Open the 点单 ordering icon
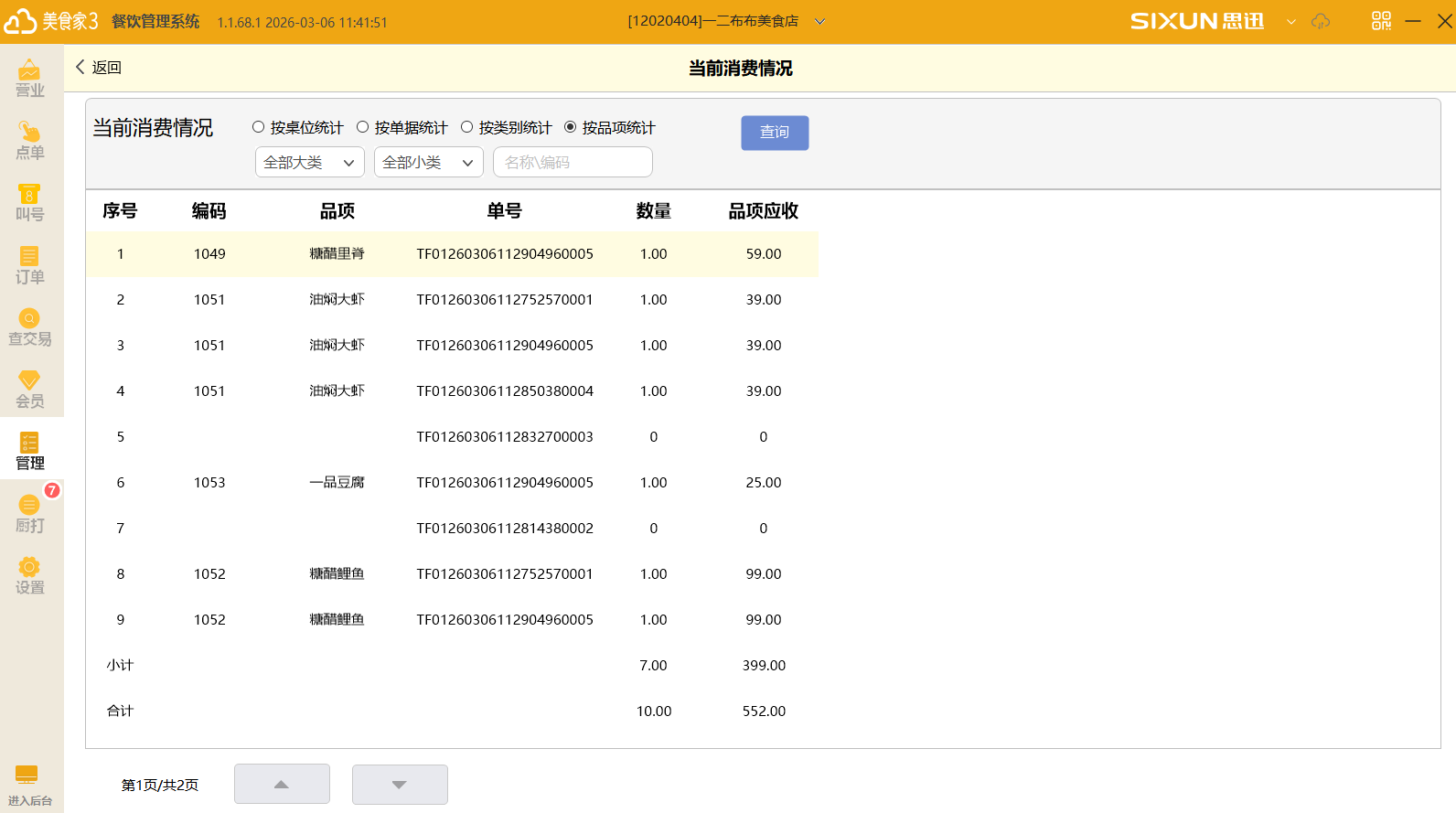This screenshot has height=813, width=1456. (29, 139)
